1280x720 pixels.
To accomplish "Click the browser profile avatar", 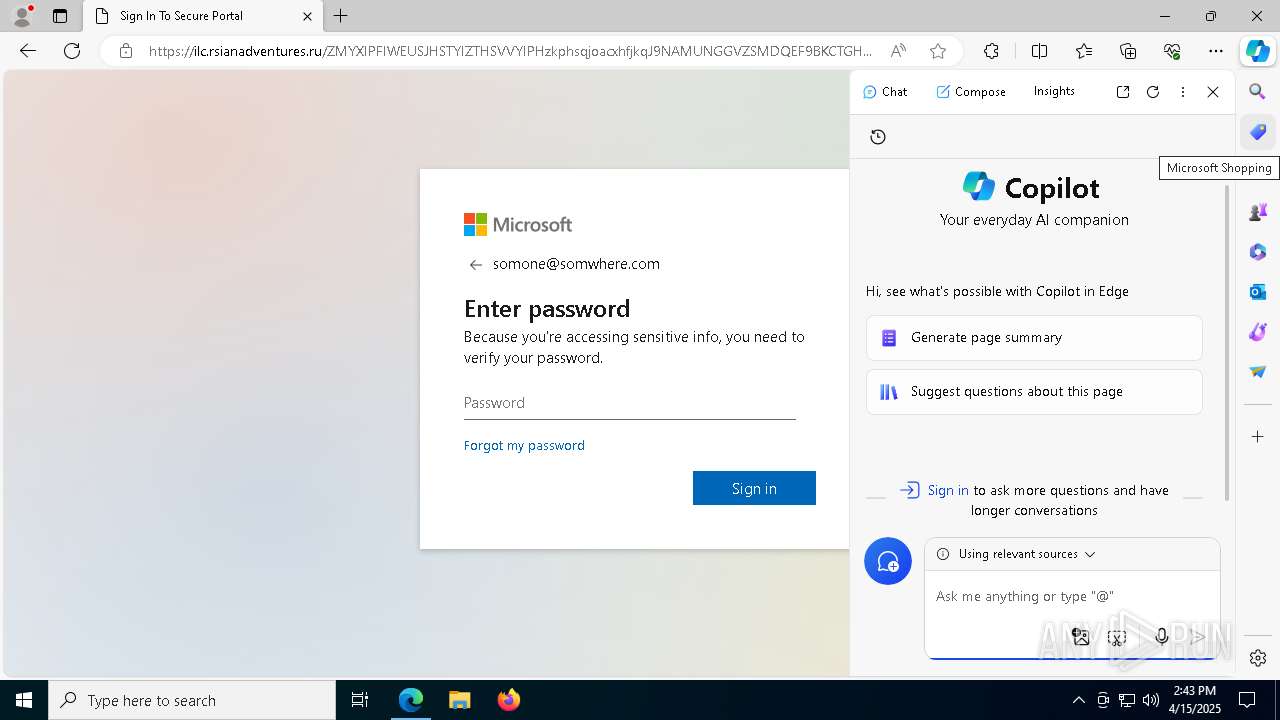I will point(22,16).
